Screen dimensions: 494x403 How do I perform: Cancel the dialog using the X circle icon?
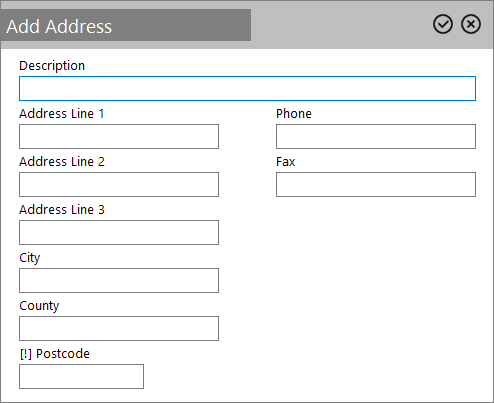[x=471, y=24]
